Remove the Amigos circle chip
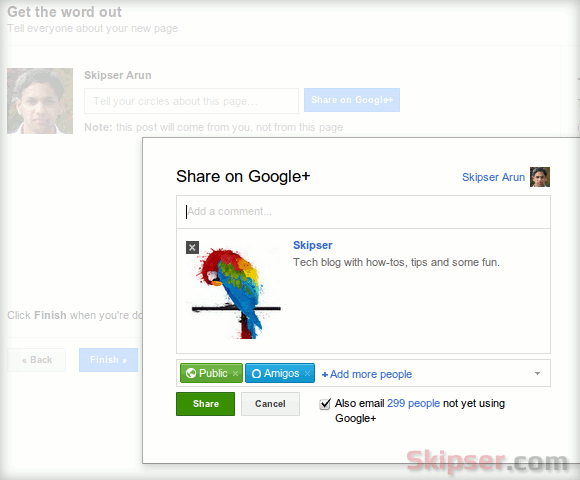Image resolution: width=580 pixels, height=480 pixels. point(307,373)
